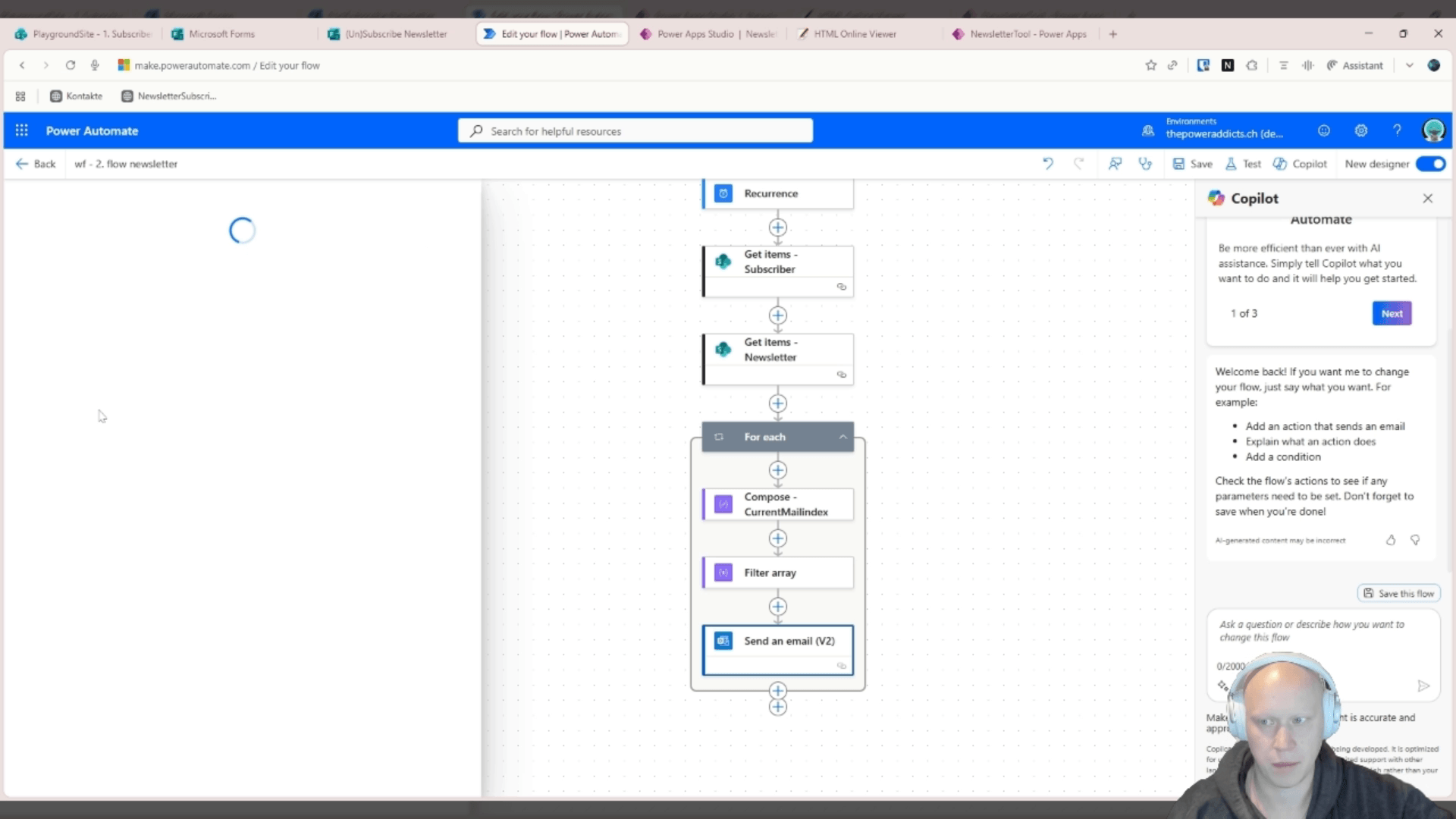Add step between Recurrence and Get items Subscriber
1456x819 pixels.
tap(777, 227)
